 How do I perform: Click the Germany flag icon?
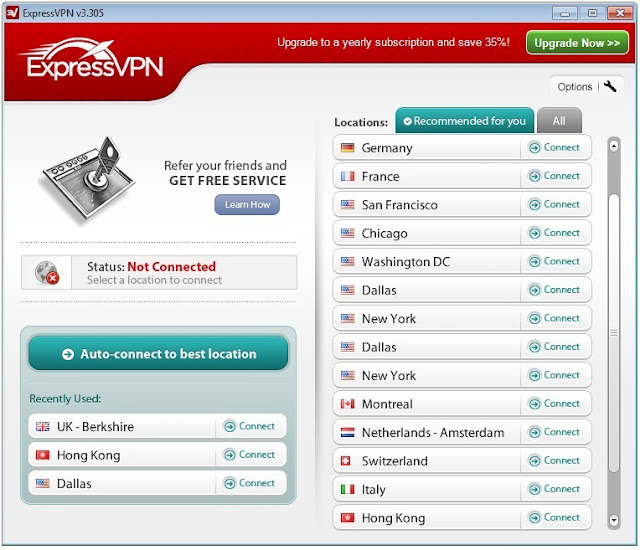(347, 148)
